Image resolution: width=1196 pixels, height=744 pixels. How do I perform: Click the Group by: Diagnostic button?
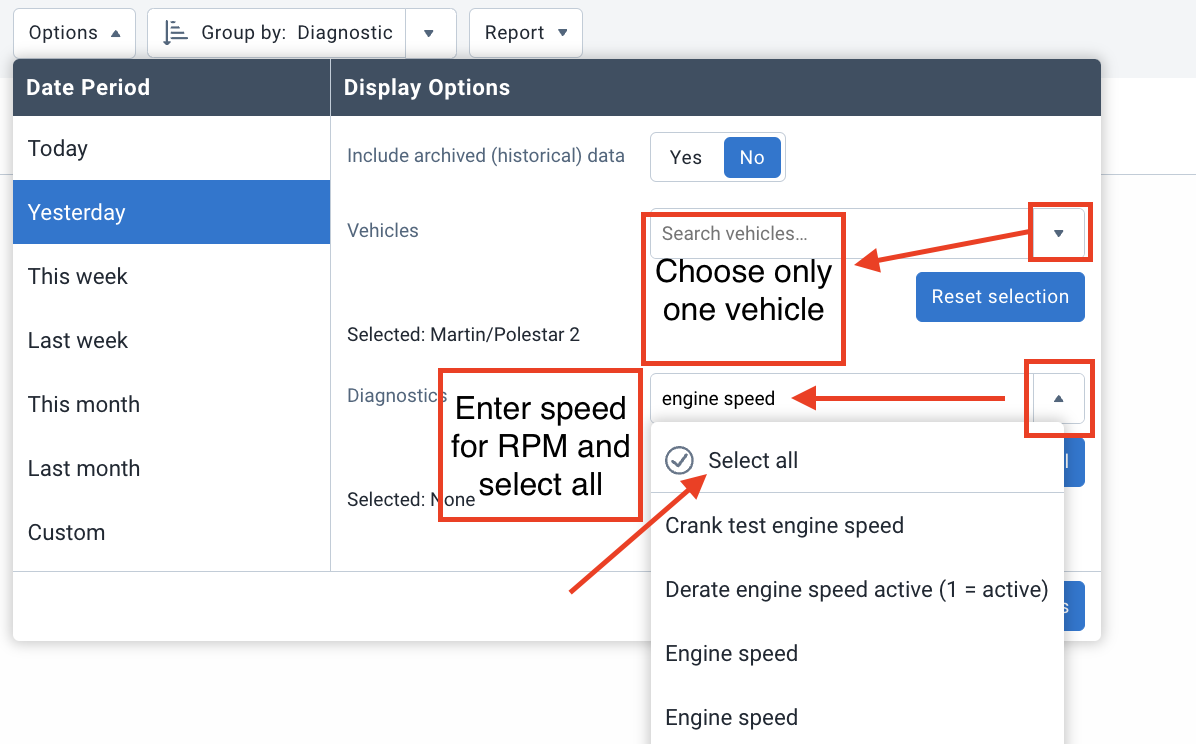pyautogui.click(x=277, y=33)
